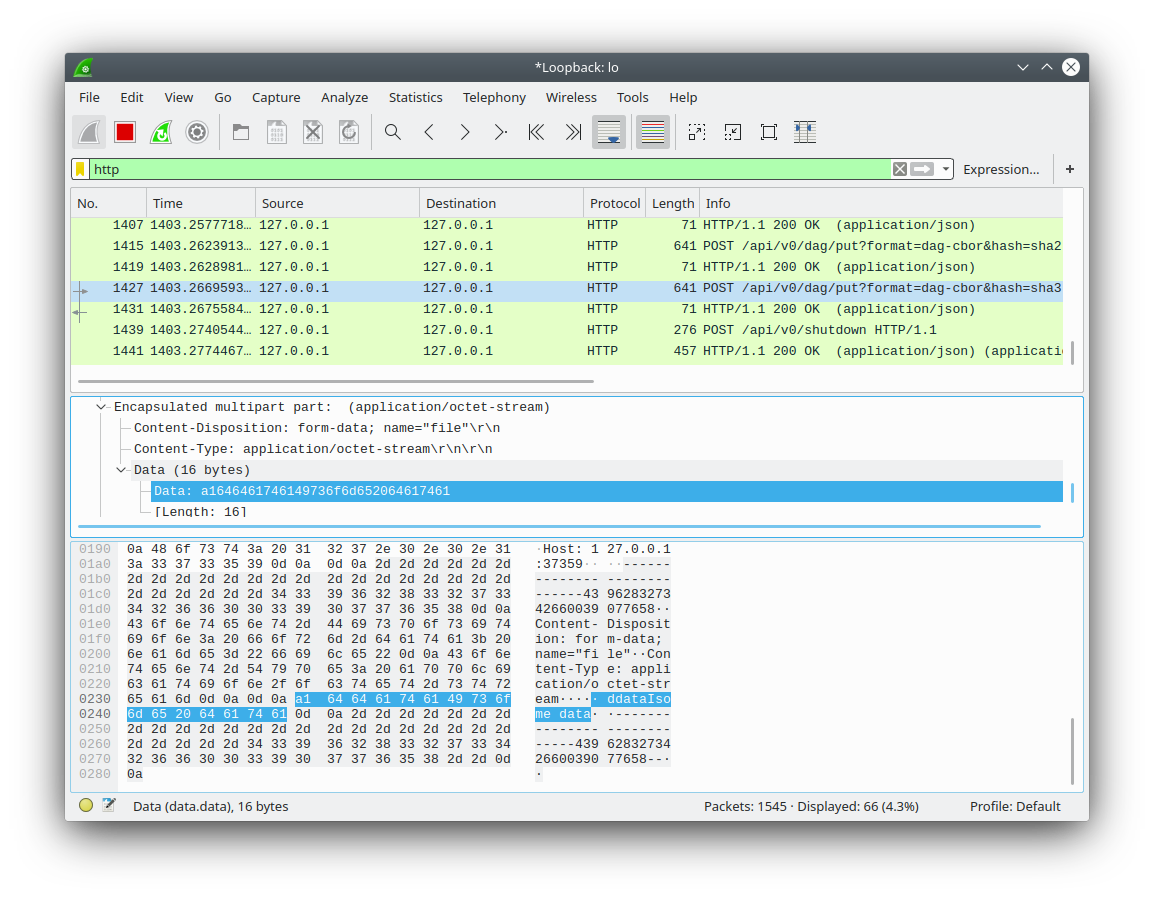Stop the running capture
1154x898 pixels.
click(x=124, y=131)
